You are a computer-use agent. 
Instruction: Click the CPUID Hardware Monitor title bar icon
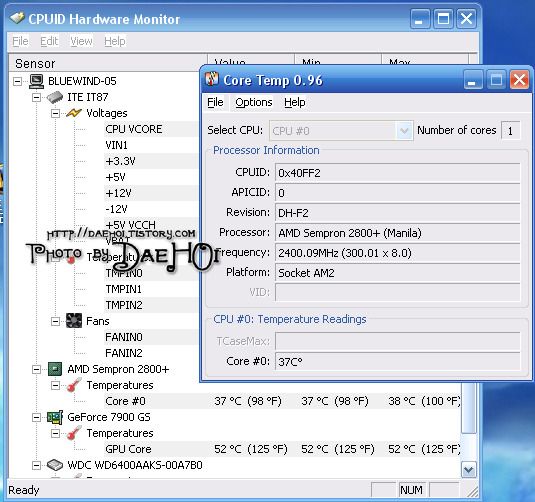click(x=17, y=18)
